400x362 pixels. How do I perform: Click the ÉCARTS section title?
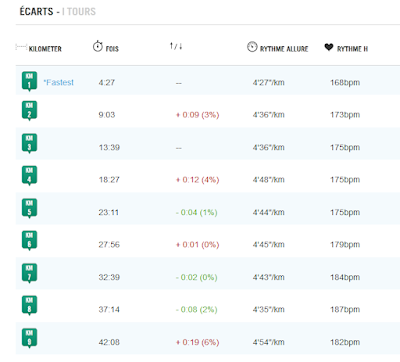point(36,12)
